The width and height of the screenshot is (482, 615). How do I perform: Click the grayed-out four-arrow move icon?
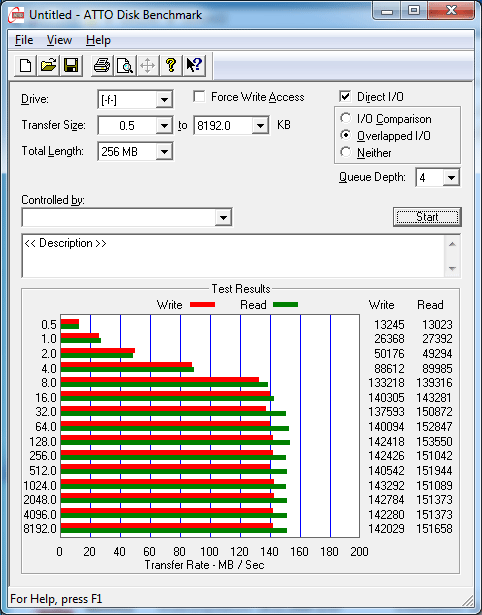pyautogui.click(x=147, y=65)
